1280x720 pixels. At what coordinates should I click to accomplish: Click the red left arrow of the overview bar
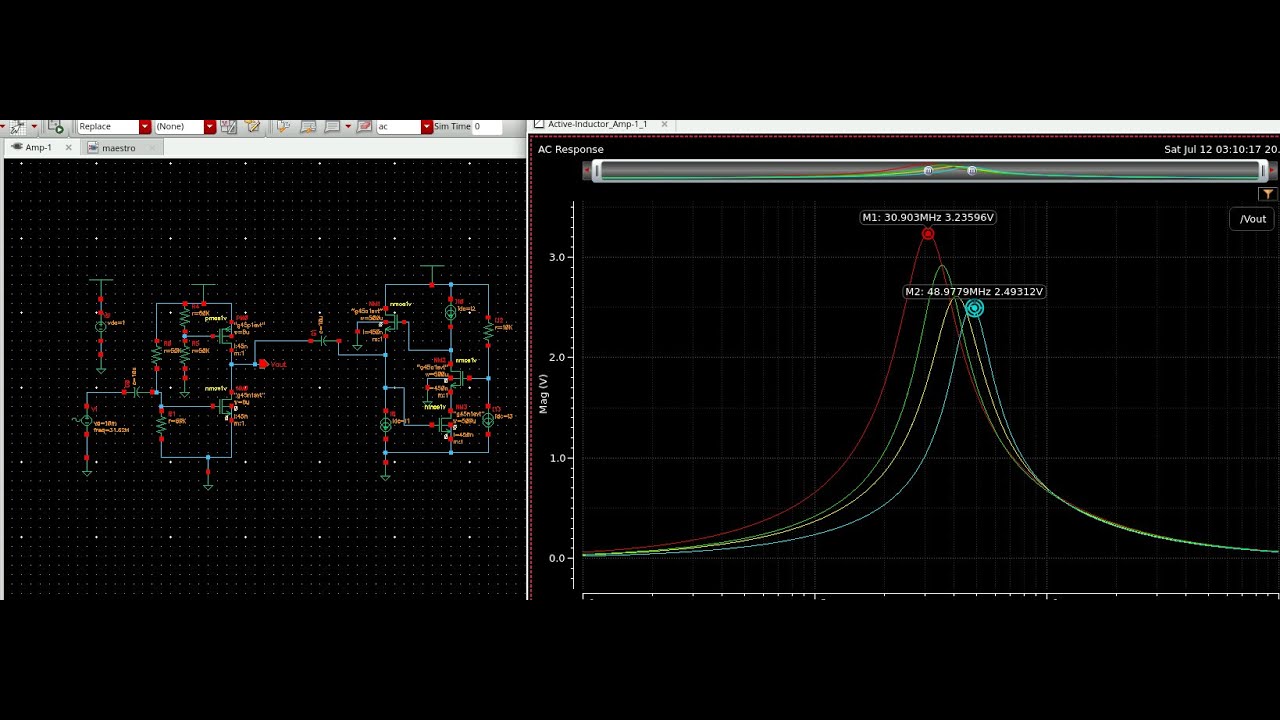coord(586,171)
